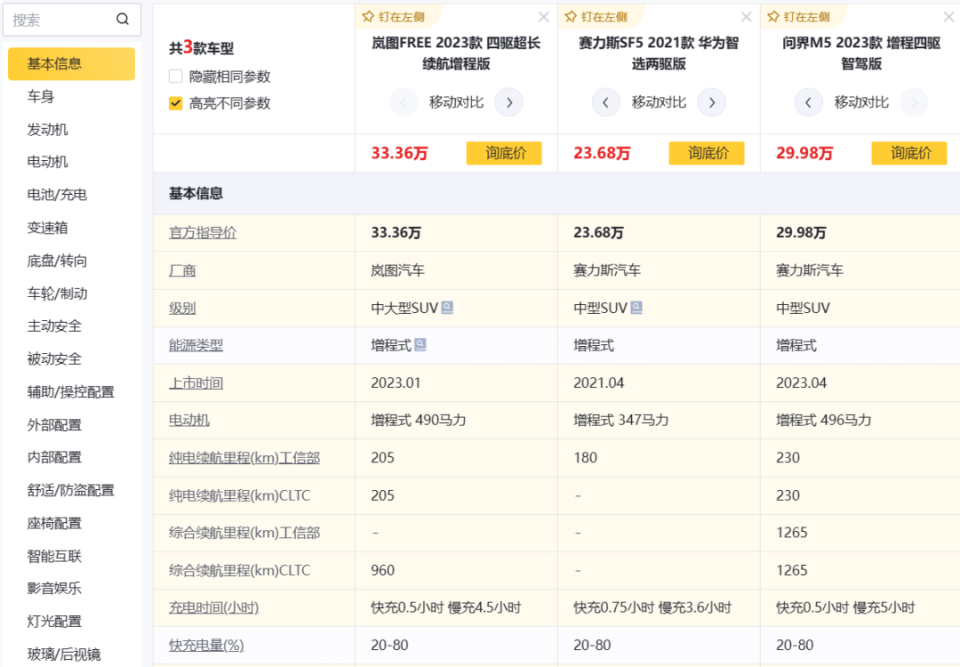Screen dimensions: 960x667
Task: Move 问界M5 column left with arrow
Action: [808, 102]
